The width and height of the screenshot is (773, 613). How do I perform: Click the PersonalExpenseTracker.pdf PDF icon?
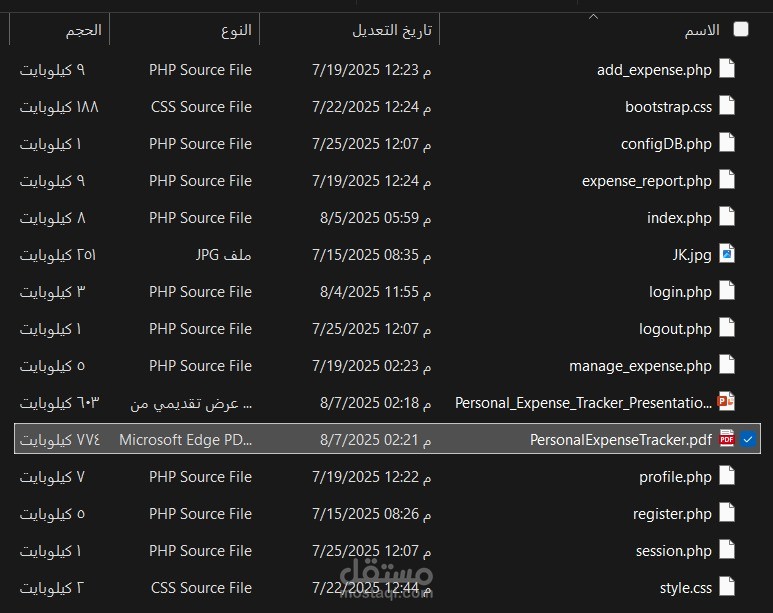[727, 438]
